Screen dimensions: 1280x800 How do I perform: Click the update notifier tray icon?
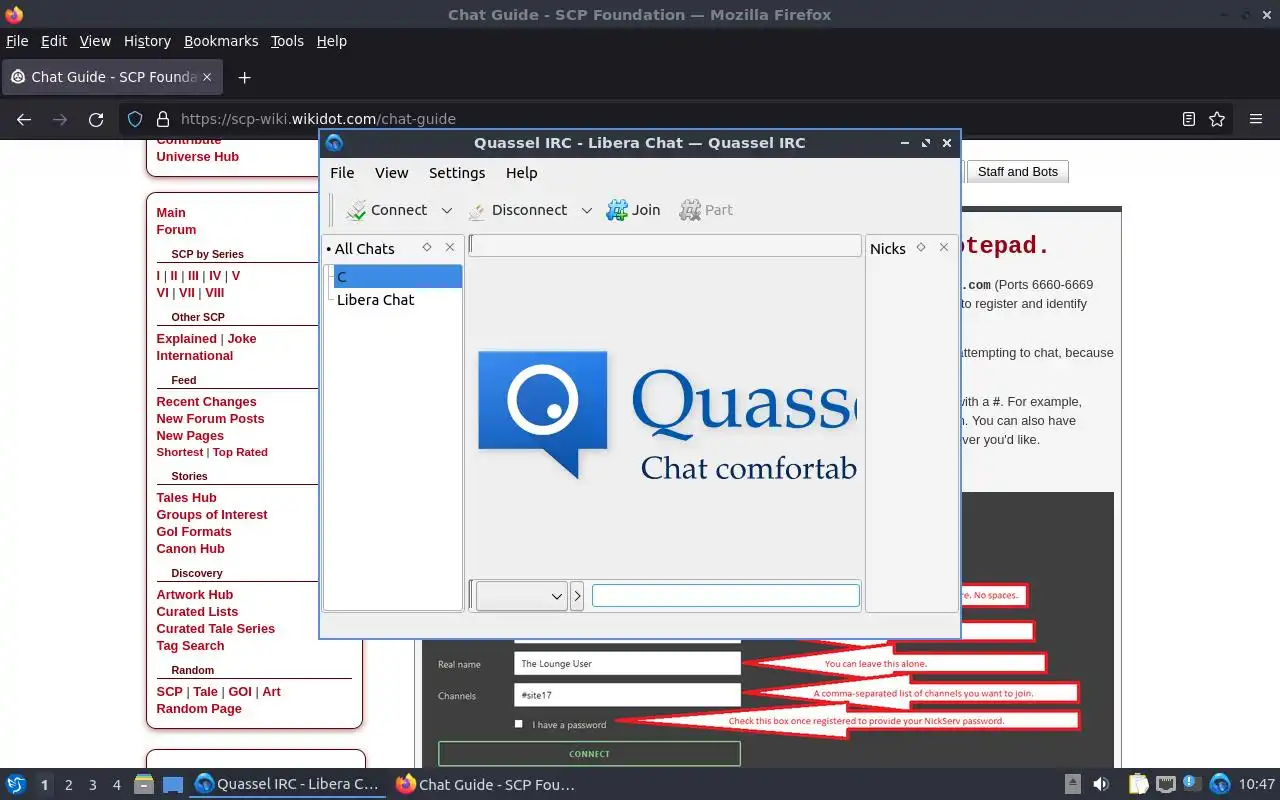(1192, 784)
